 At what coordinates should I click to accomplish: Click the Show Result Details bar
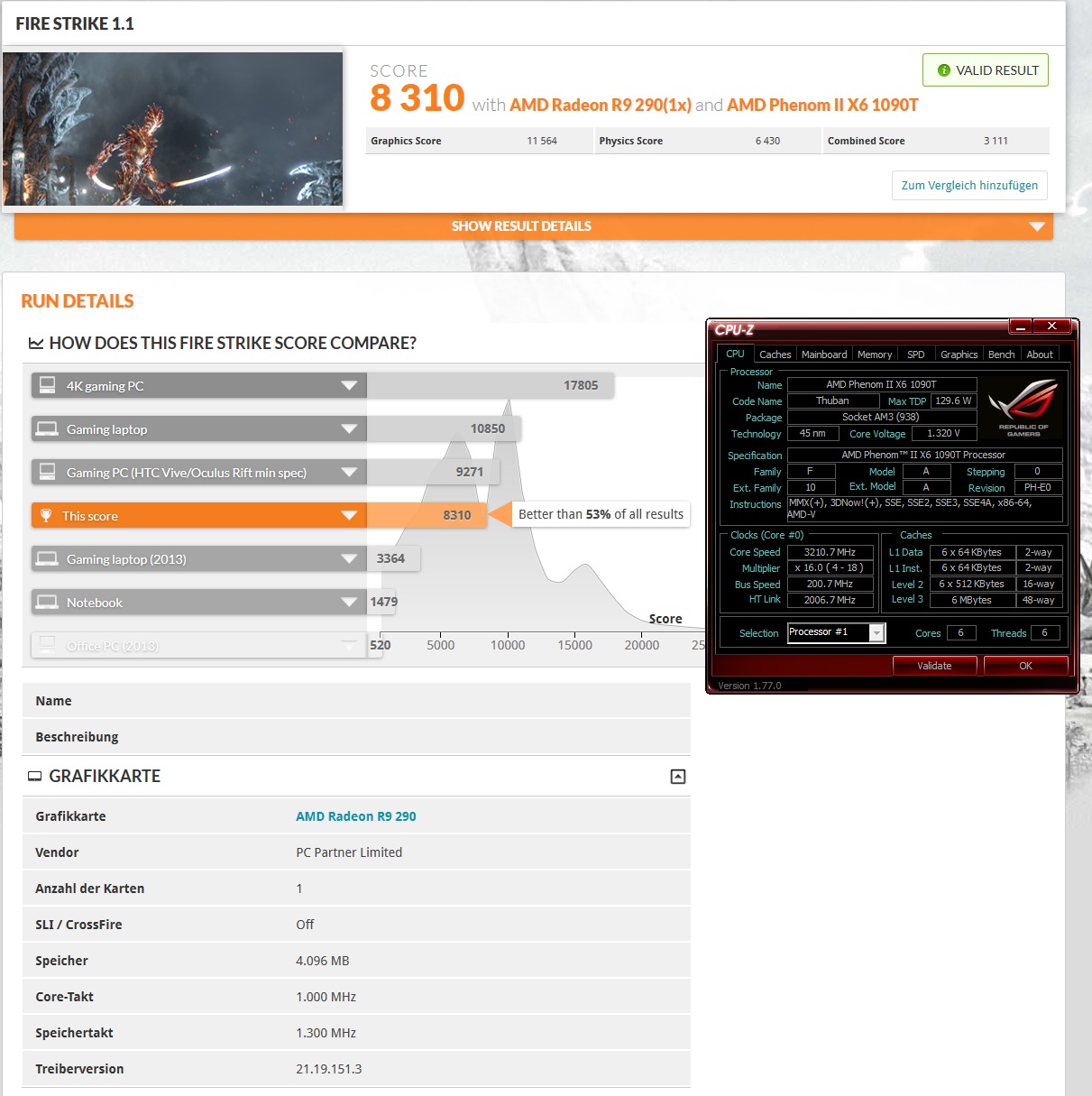coord(534,226)
